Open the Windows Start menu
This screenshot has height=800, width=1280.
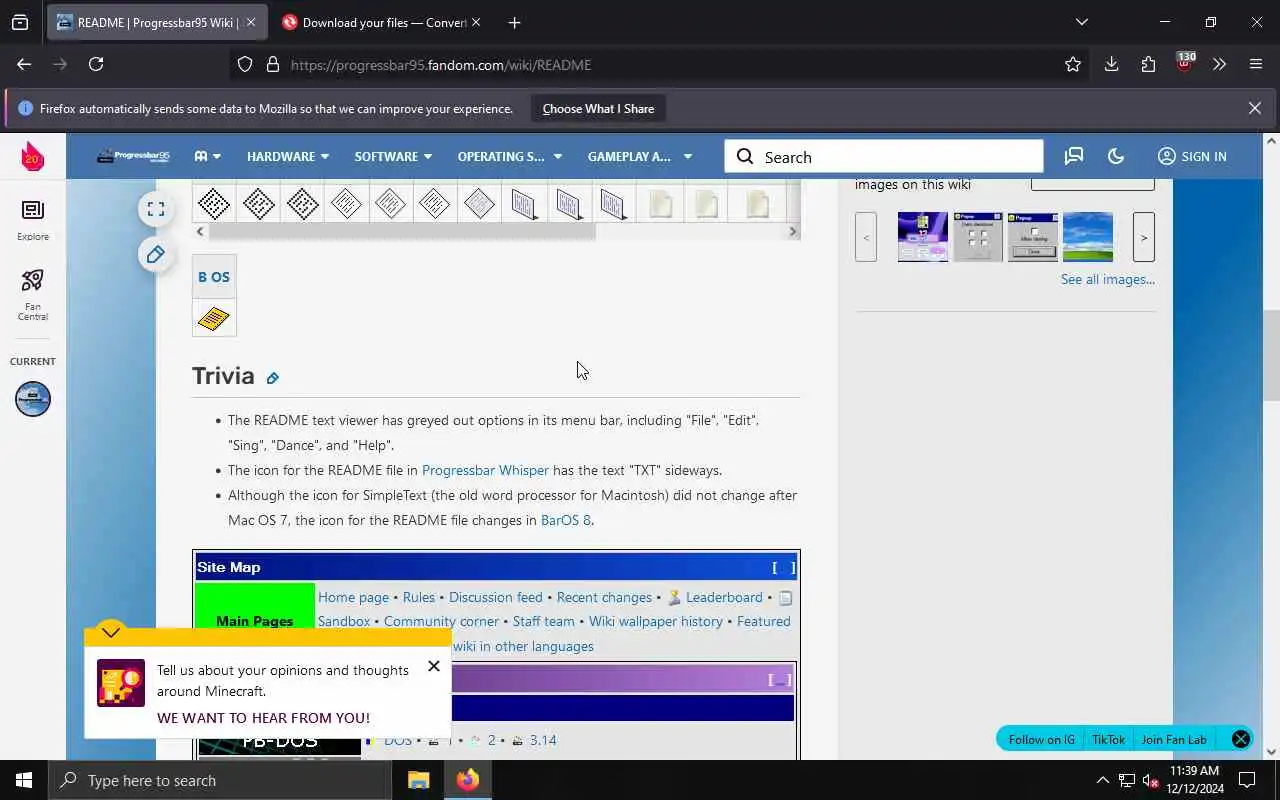(24, 780)
